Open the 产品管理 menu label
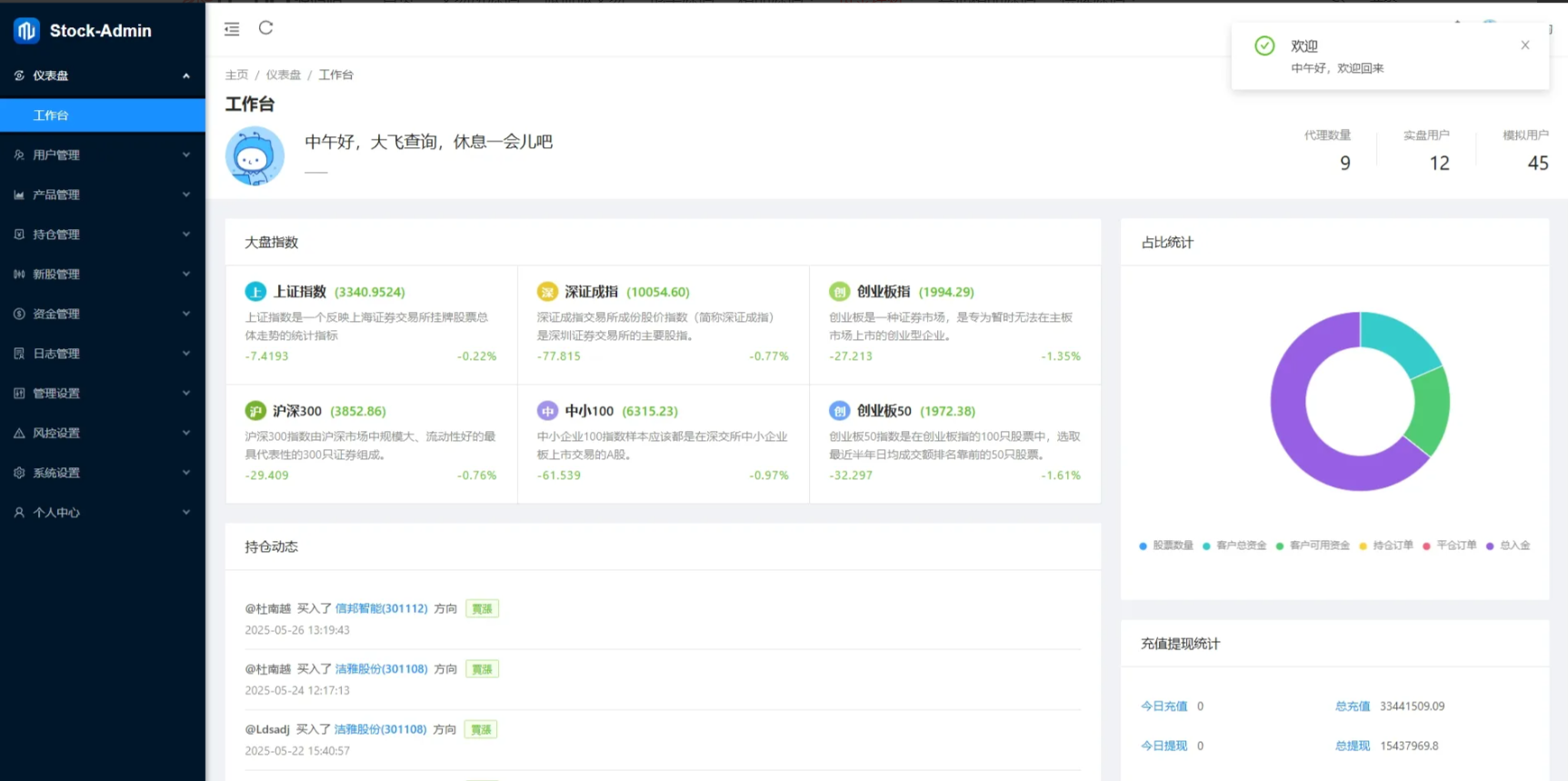The width and height of the screenshot is (1568, 781). 56,195
